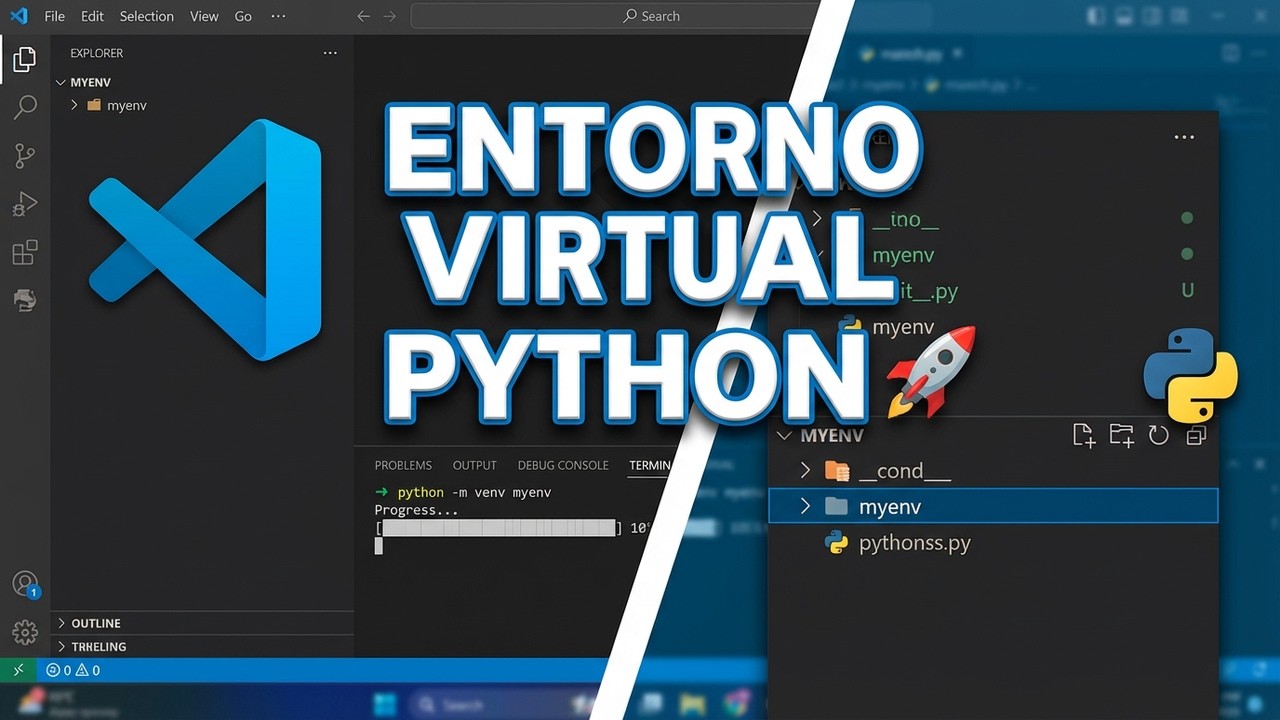Click the terminal cursor block
1280x720 pixels.
(x=379, y=546)
